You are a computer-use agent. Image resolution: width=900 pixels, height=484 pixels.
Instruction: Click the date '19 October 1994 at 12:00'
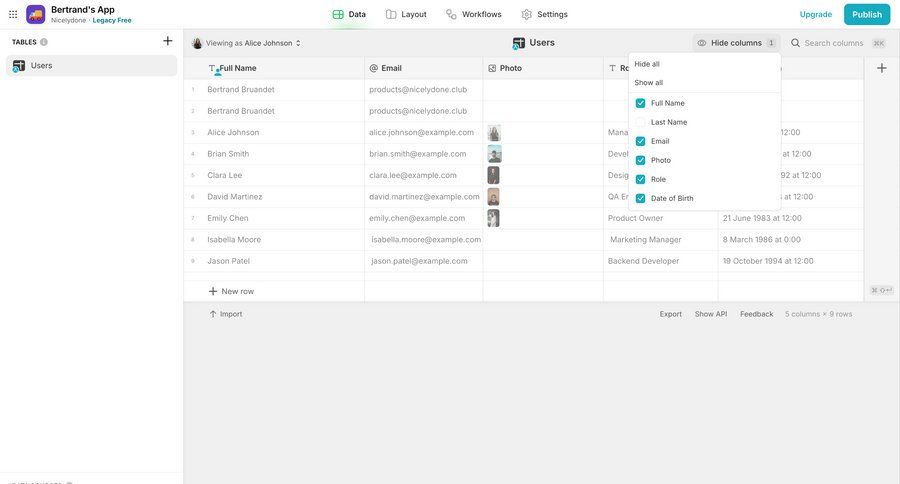tap(768, 261)
